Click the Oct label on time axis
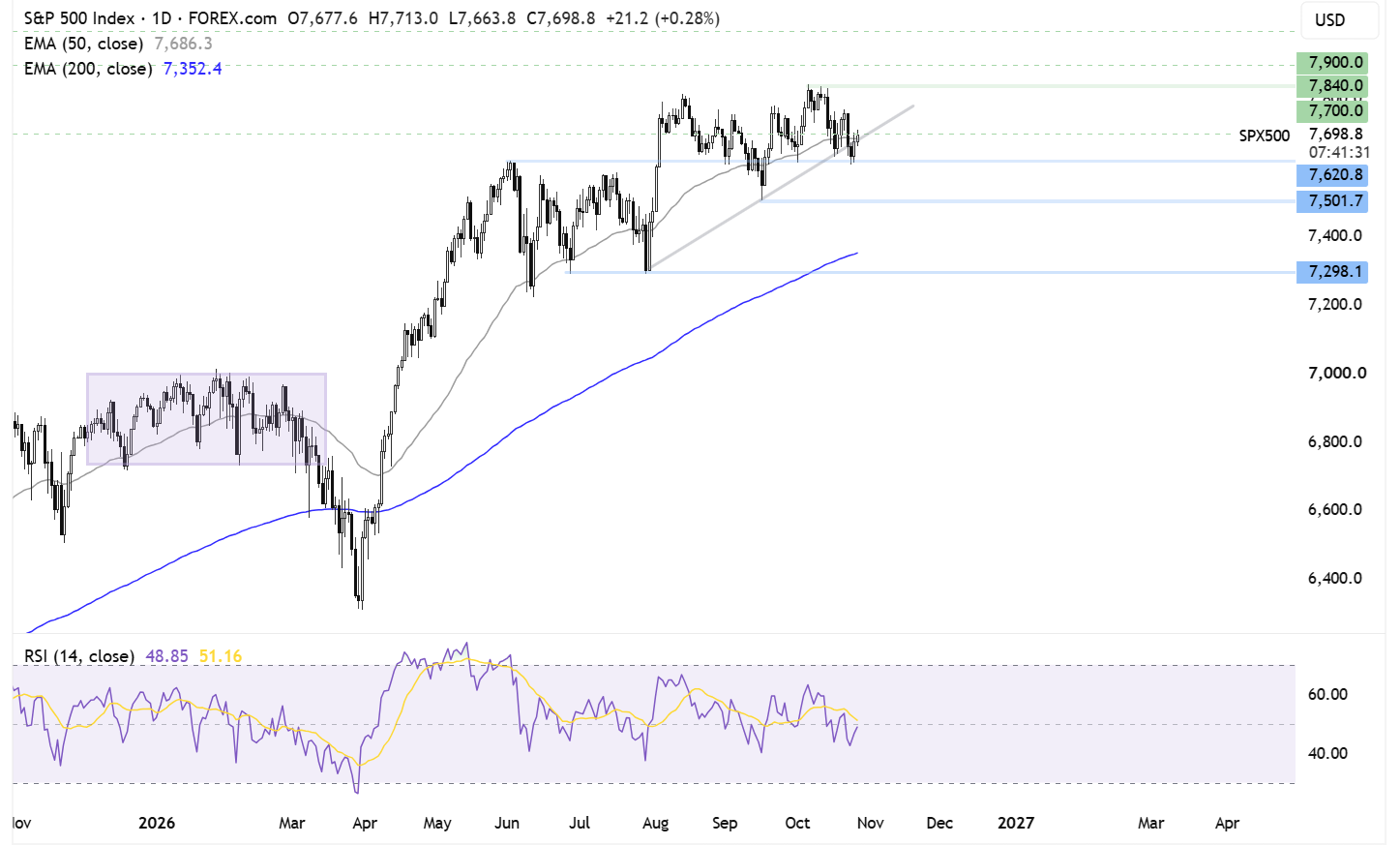This screenshot has width=1400, height=845. click(x=797, y=823)
